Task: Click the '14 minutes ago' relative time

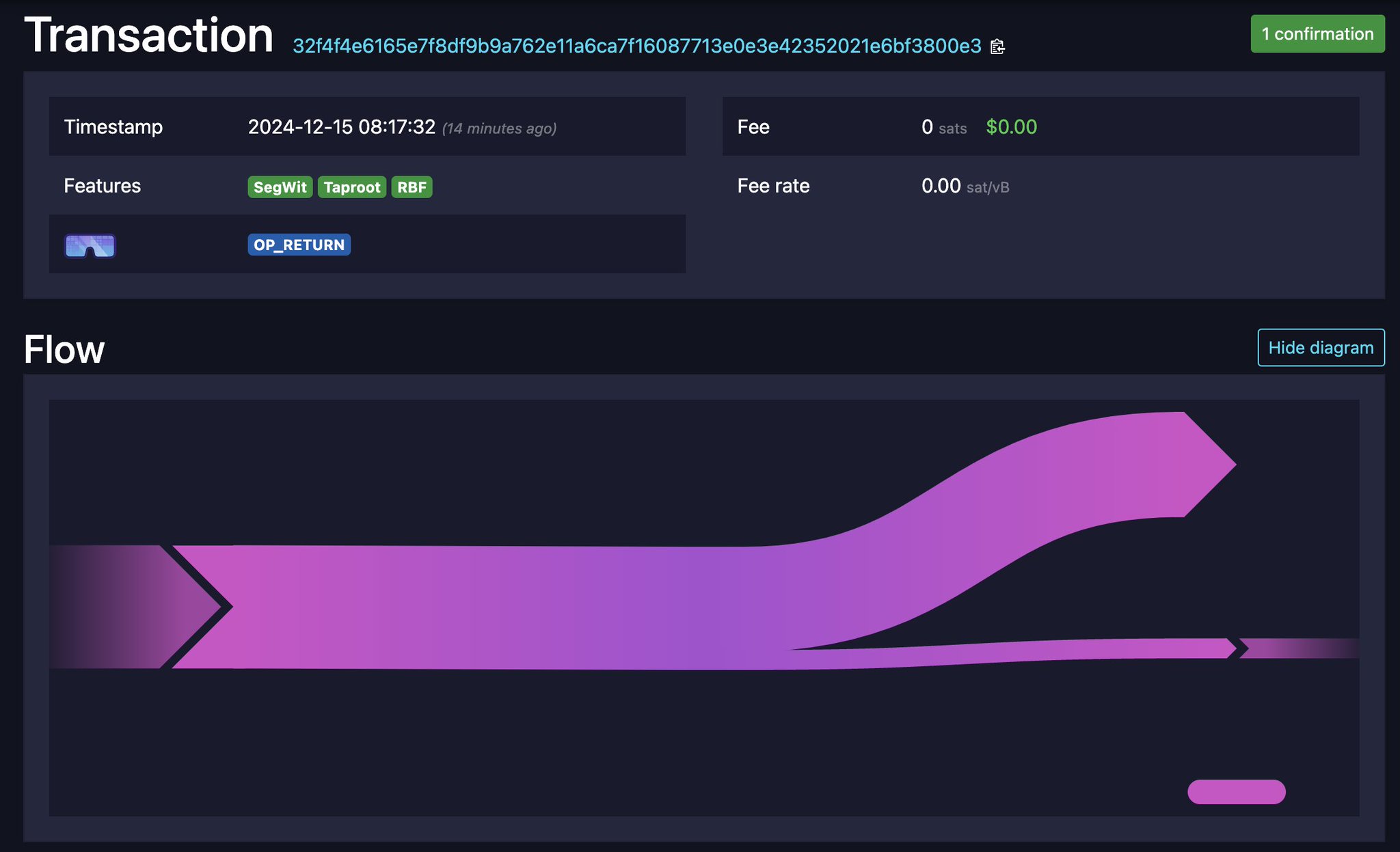Action: tap(499, 128)
